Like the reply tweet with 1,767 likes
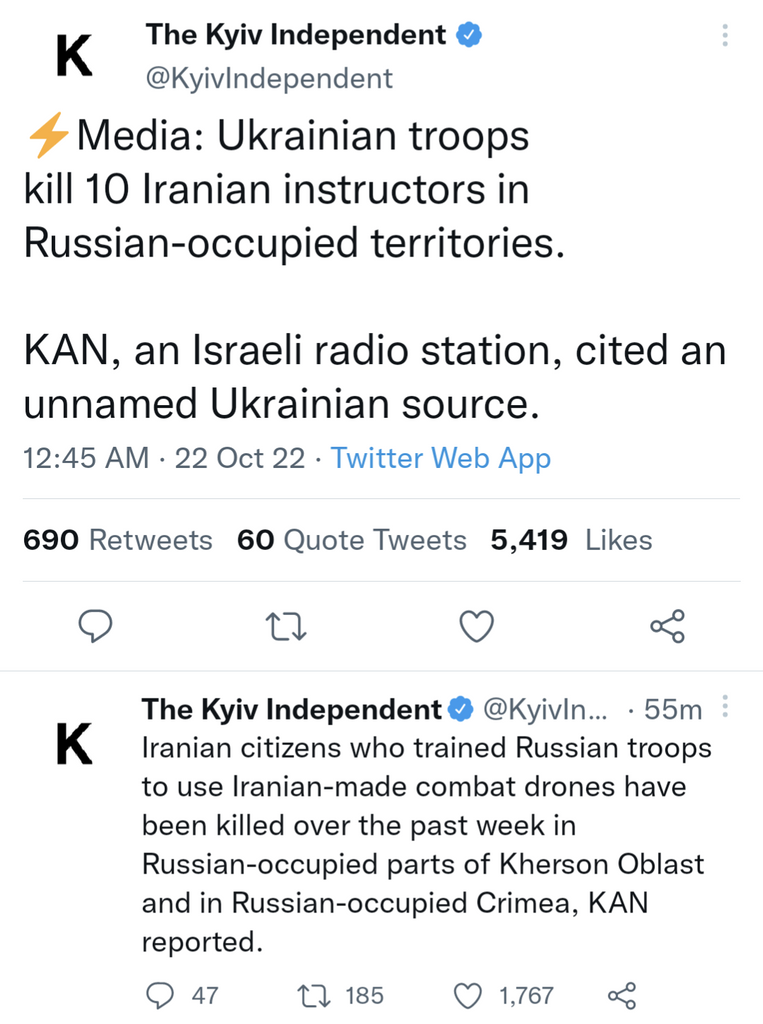Image resolution: width=763 pixels, height=1024 pixels. [468, 995]
